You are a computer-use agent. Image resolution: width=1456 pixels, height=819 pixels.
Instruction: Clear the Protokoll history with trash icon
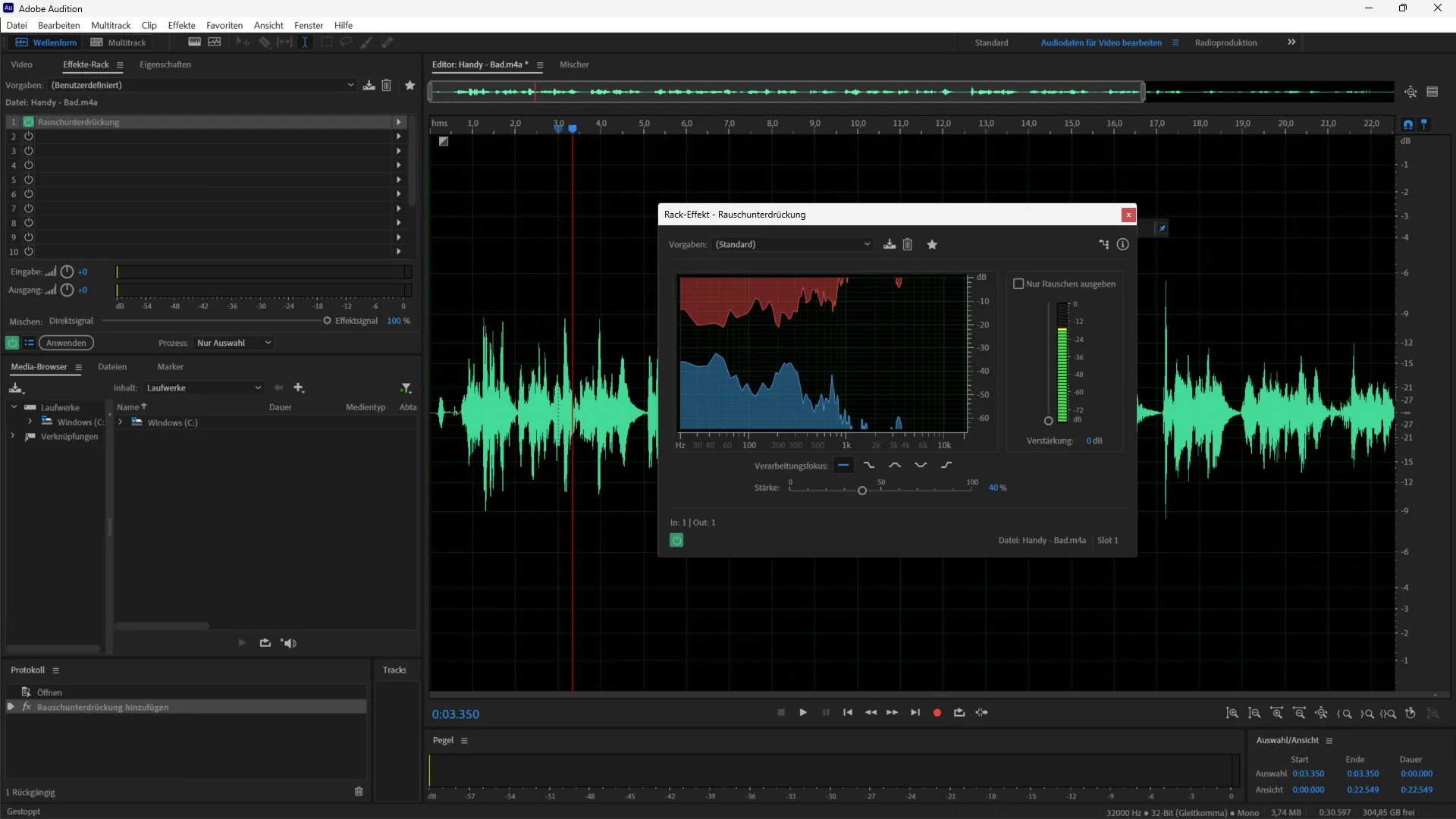tap(359, 792)
